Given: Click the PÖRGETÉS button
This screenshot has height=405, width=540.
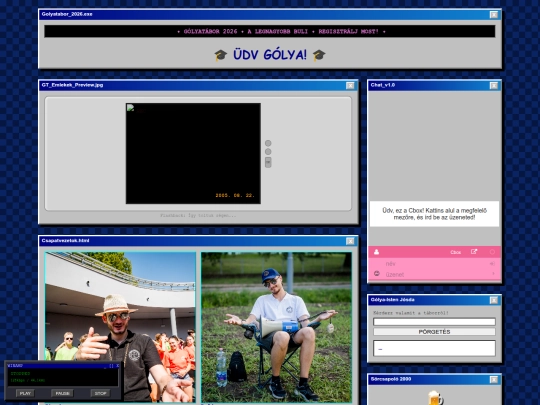Looking at the screenshot, I should (x=434, y=332).
